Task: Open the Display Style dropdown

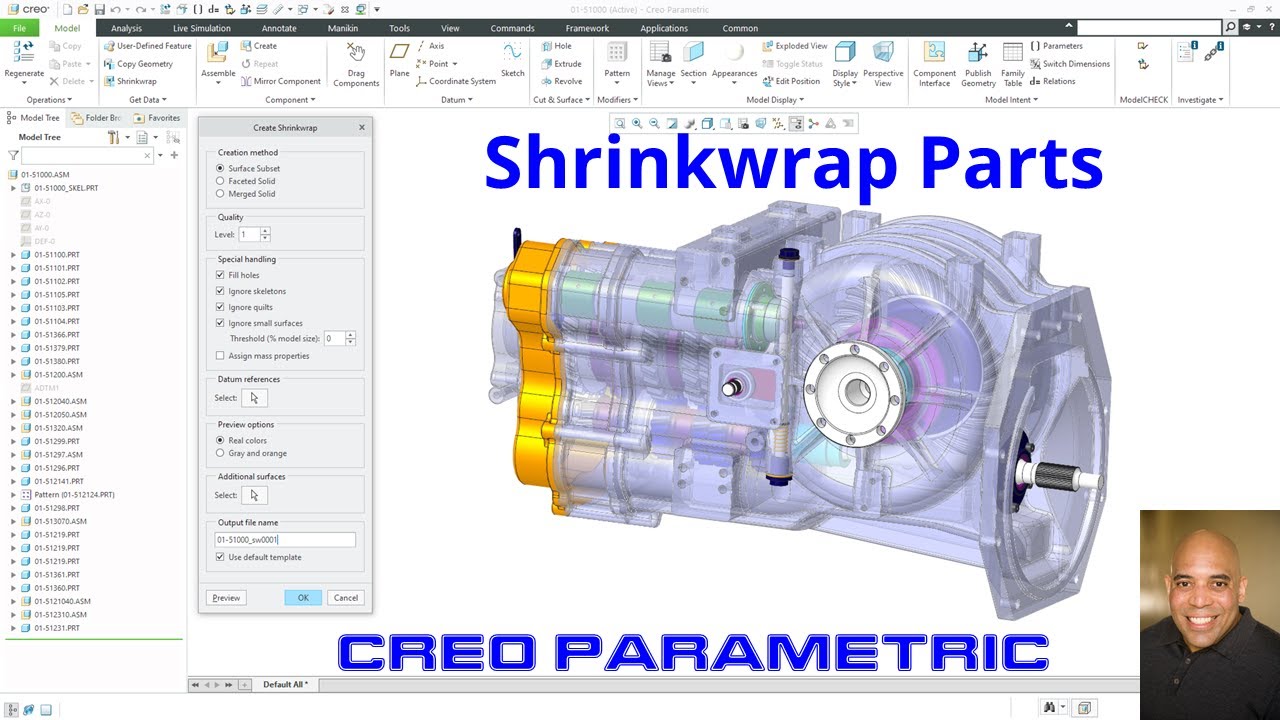Action: click(x=845, y=78)
